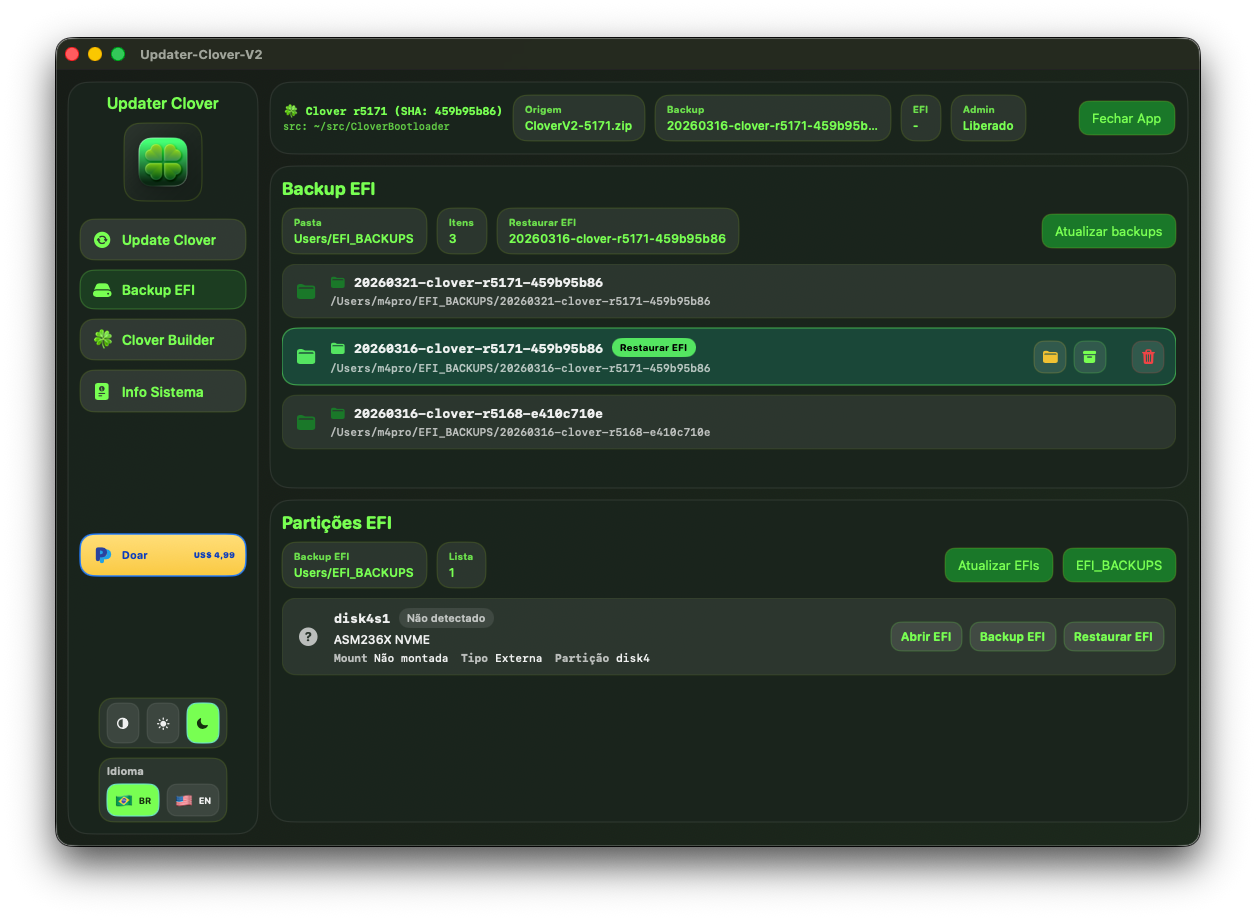1256x920 pixels.
Task: Switch to light mode with the sun toggle
Action: tap(162, 722)
